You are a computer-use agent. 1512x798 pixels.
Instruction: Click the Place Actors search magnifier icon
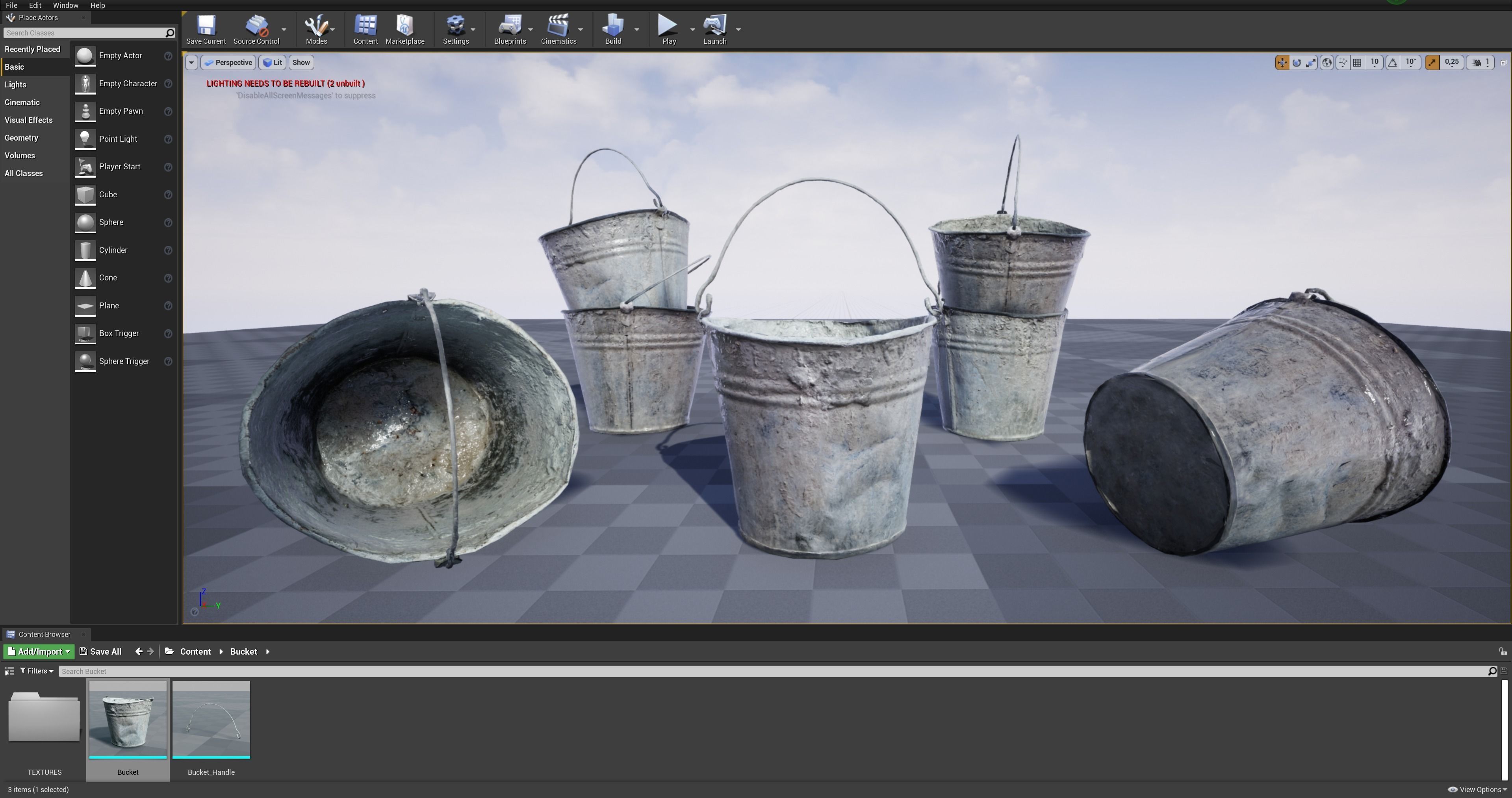click(170, 33)
